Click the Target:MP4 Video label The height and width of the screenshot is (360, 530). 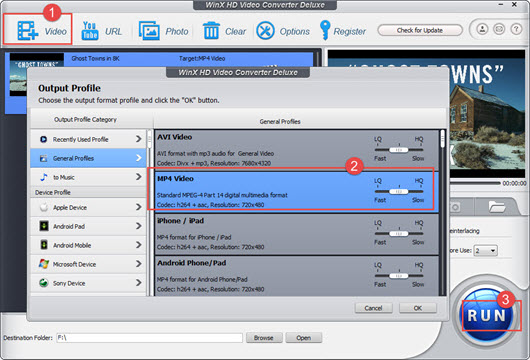point(202,58)
